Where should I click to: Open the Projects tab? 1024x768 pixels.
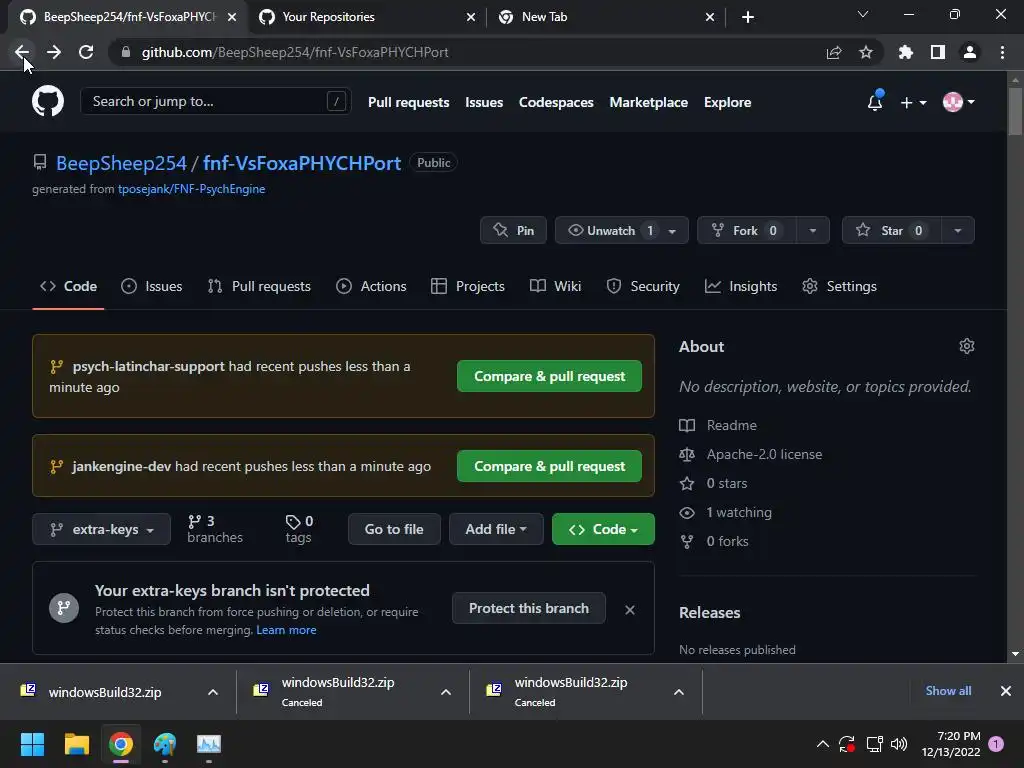coord(468,287)
